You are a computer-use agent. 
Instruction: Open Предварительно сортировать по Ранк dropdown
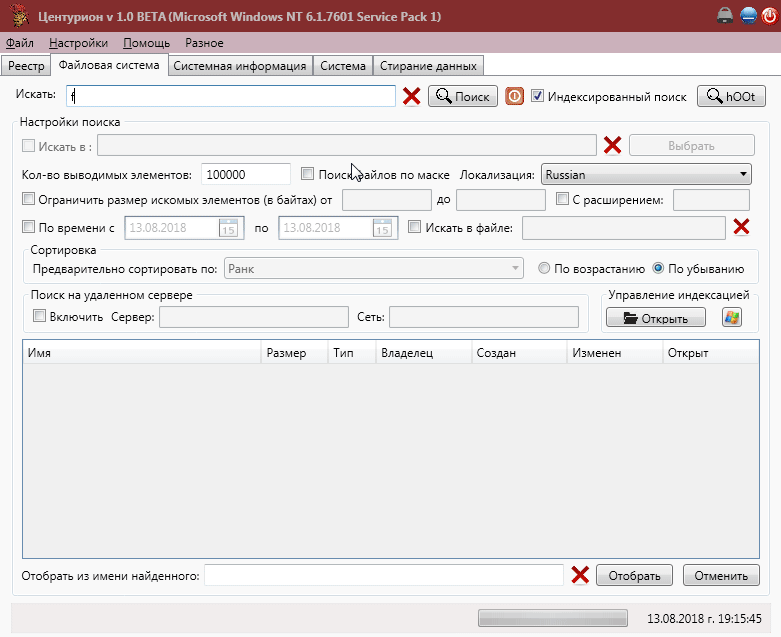[374, 268]
